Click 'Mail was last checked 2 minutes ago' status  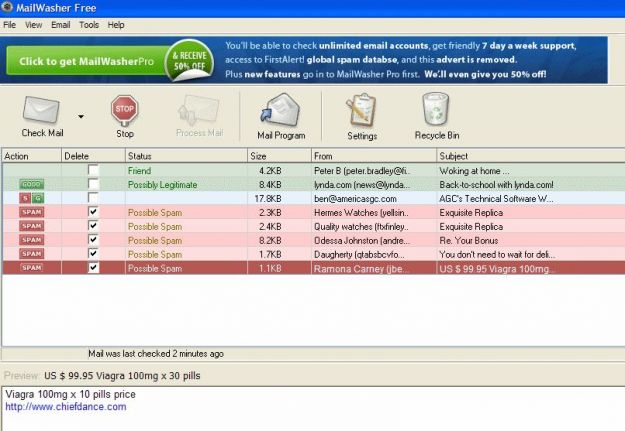(x=156, y=354)
